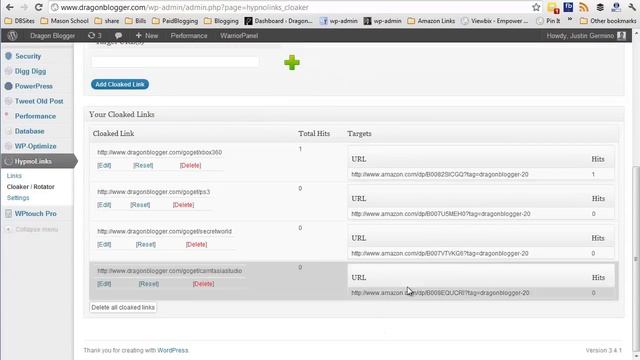This screenshot has height=360, width=640.
Task: Open the Blogging bookmark folder
Action: click(x=221, y=21)
